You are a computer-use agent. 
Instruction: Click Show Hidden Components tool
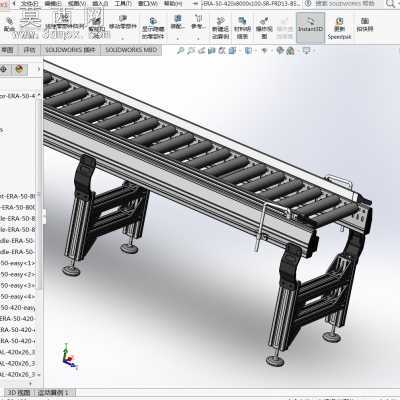coord(153,28)
